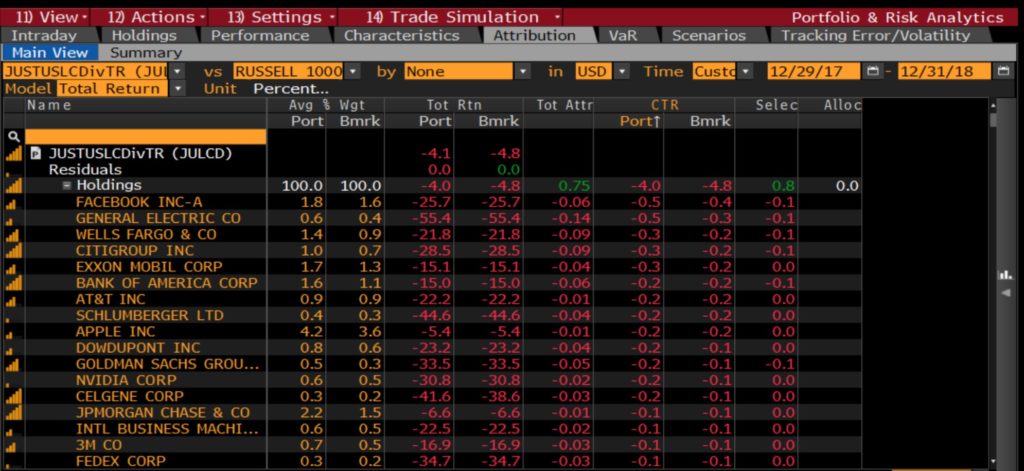Click bar chart icon beside EXXON MOBIL
This screenshot has width=1024, height=471.
11,268
